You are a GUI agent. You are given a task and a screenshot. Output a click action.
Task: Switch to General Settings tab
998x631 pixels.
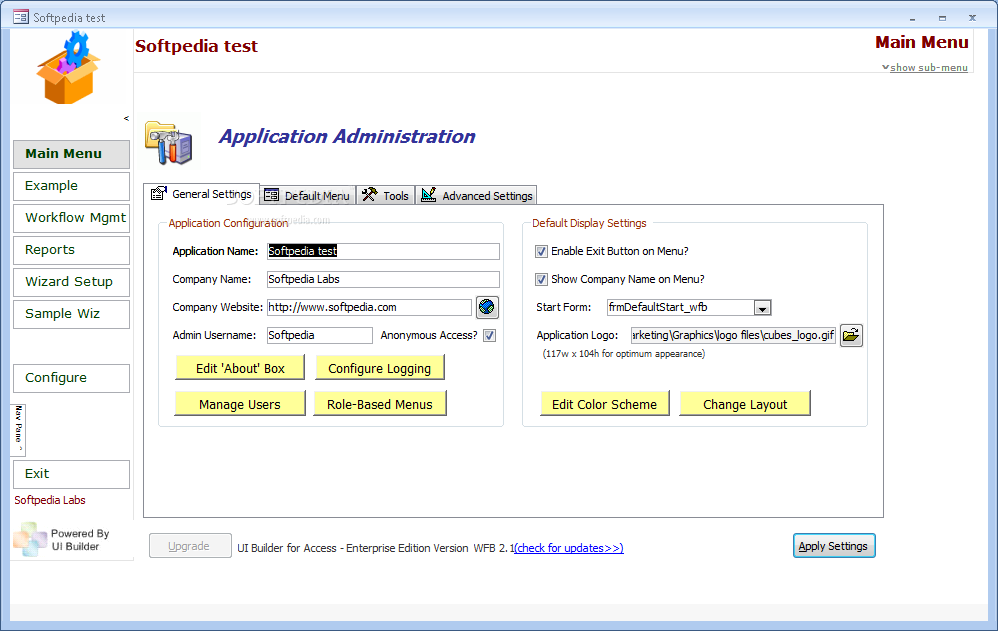click(202, 194)
